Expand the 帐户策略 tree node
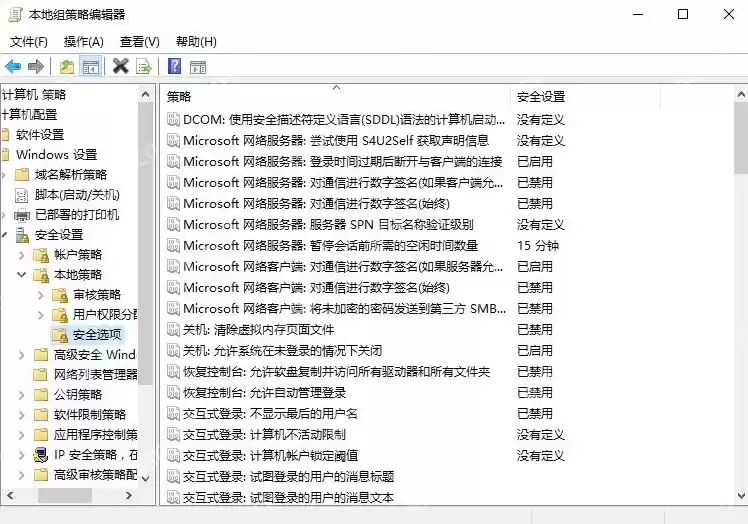 pos(21,255)
